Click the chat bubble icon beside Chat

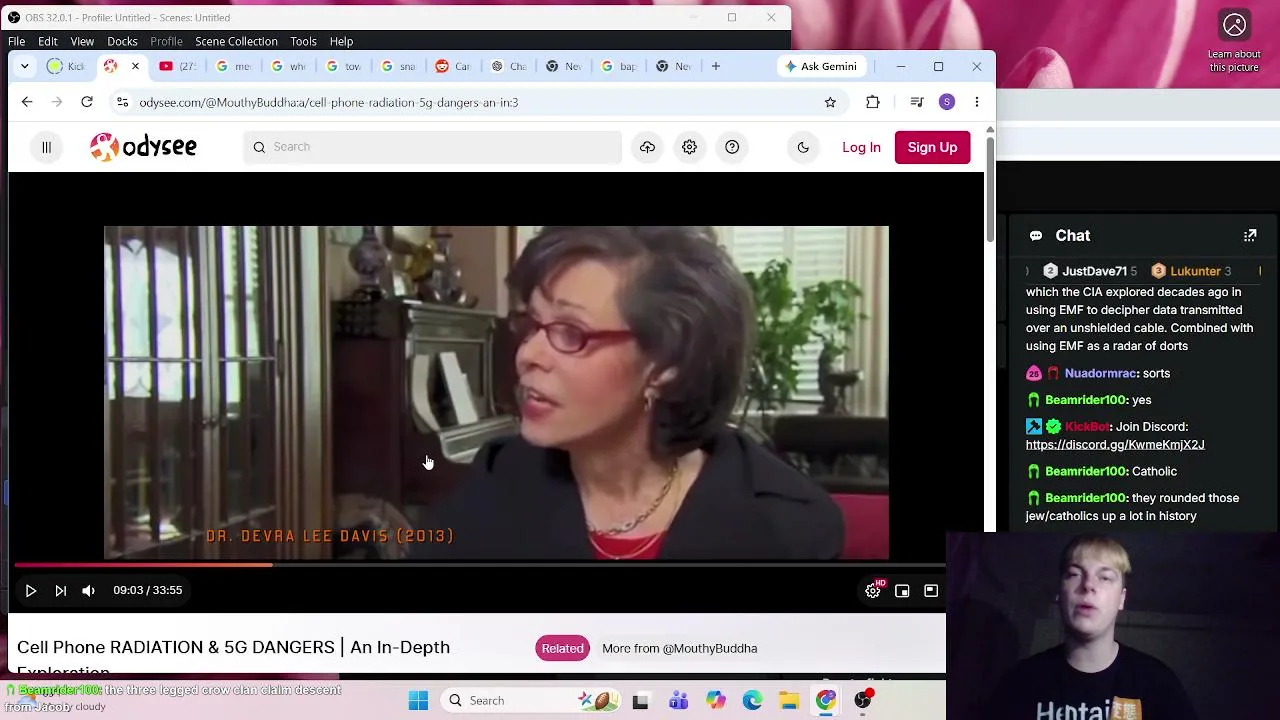(x=1036, y=236)
